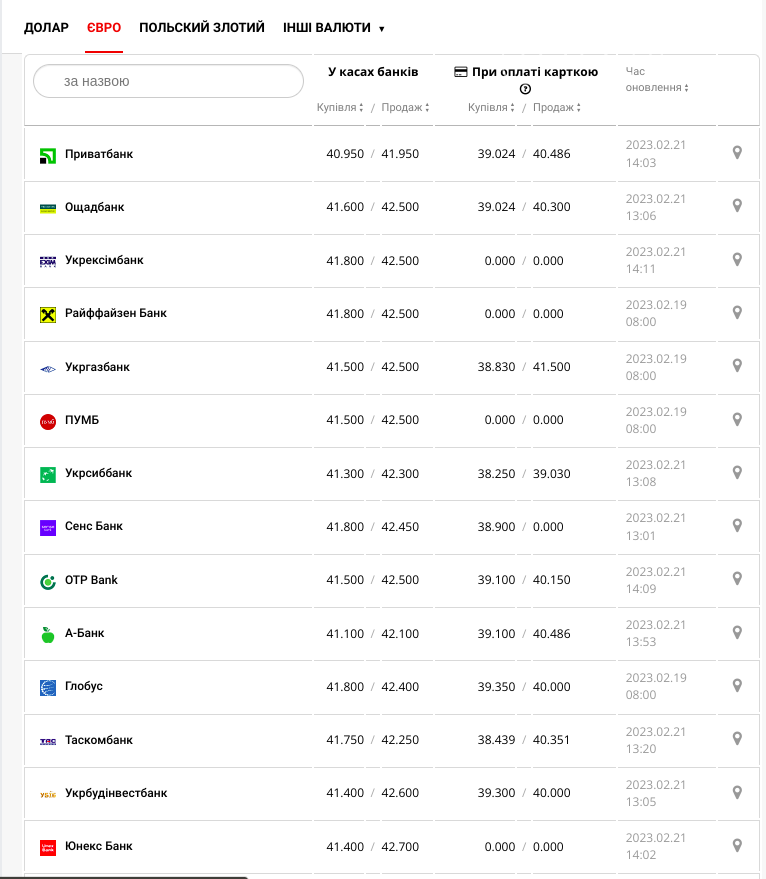
Task: Switch to ПОЛЬСКИЙ ЗЛОТИЙ tab
Action: (202, 27)
